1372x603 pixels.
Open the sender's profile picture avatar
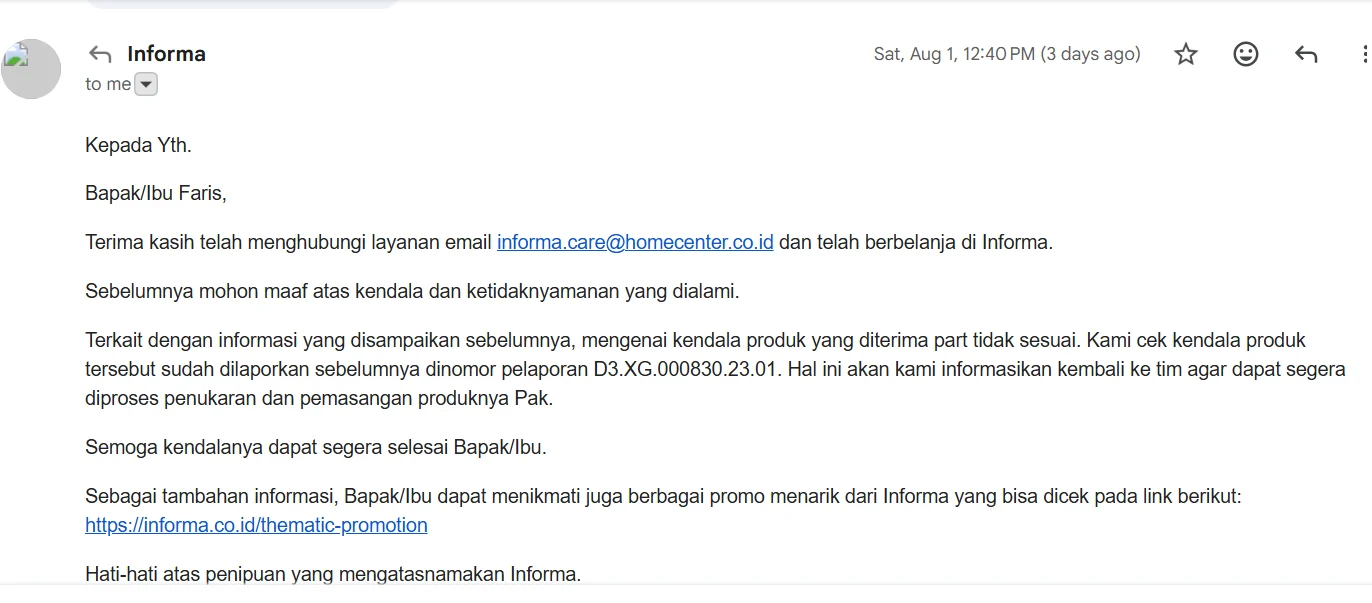pos(31,69)
